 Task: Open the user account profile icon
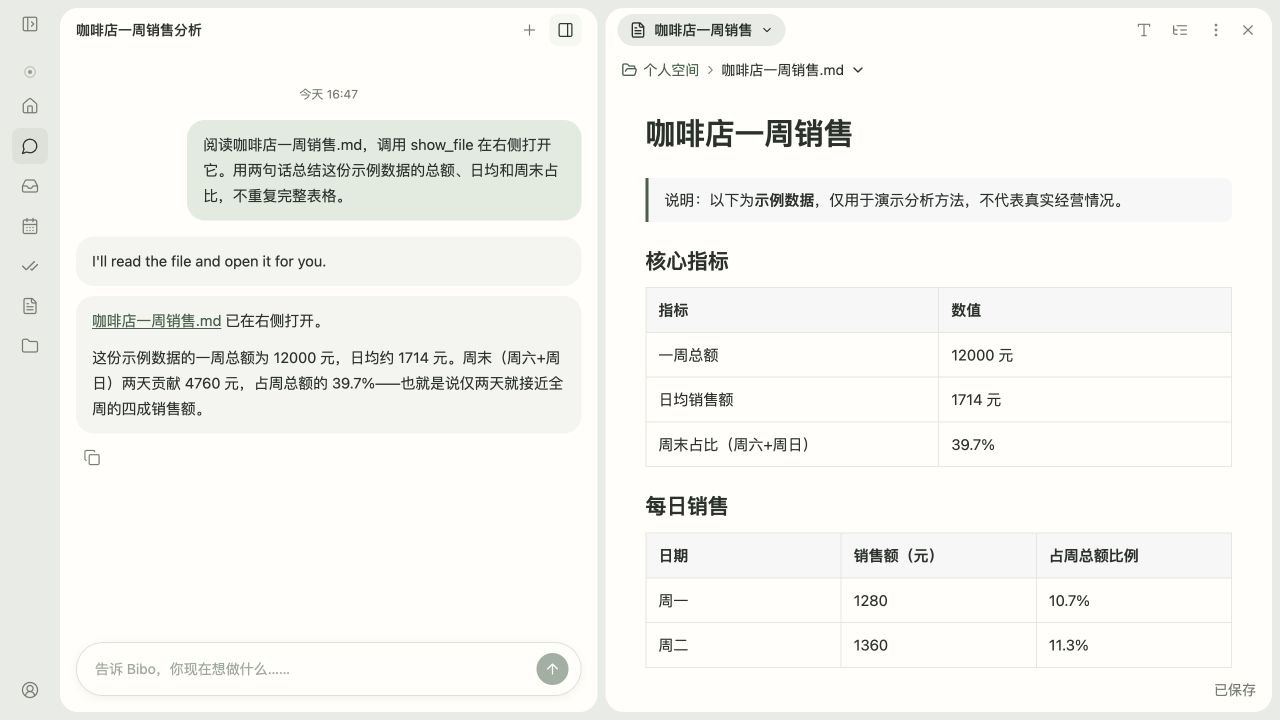tap(30, 690)
